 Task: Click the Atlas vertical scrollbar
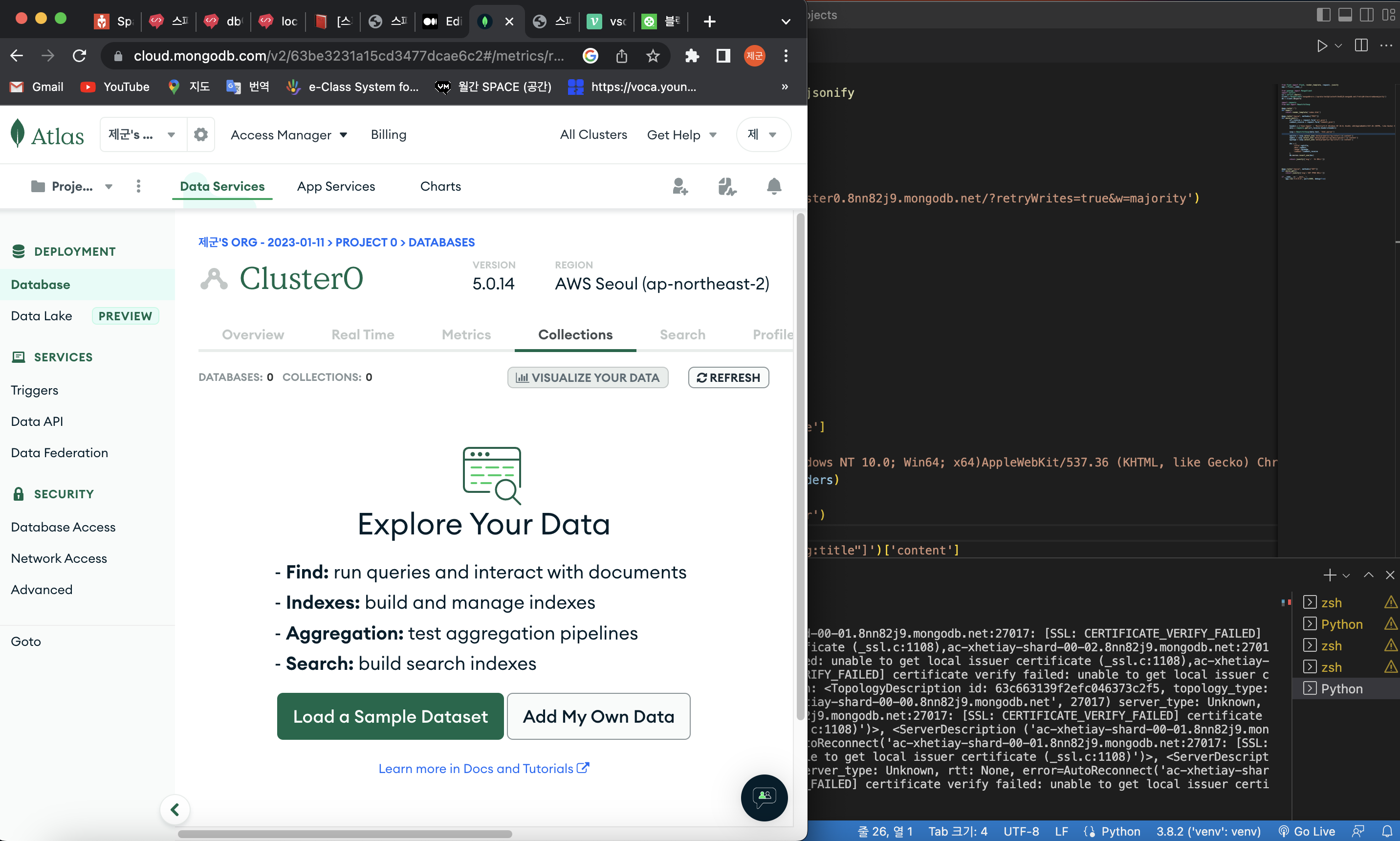click(x=801, y=466)
